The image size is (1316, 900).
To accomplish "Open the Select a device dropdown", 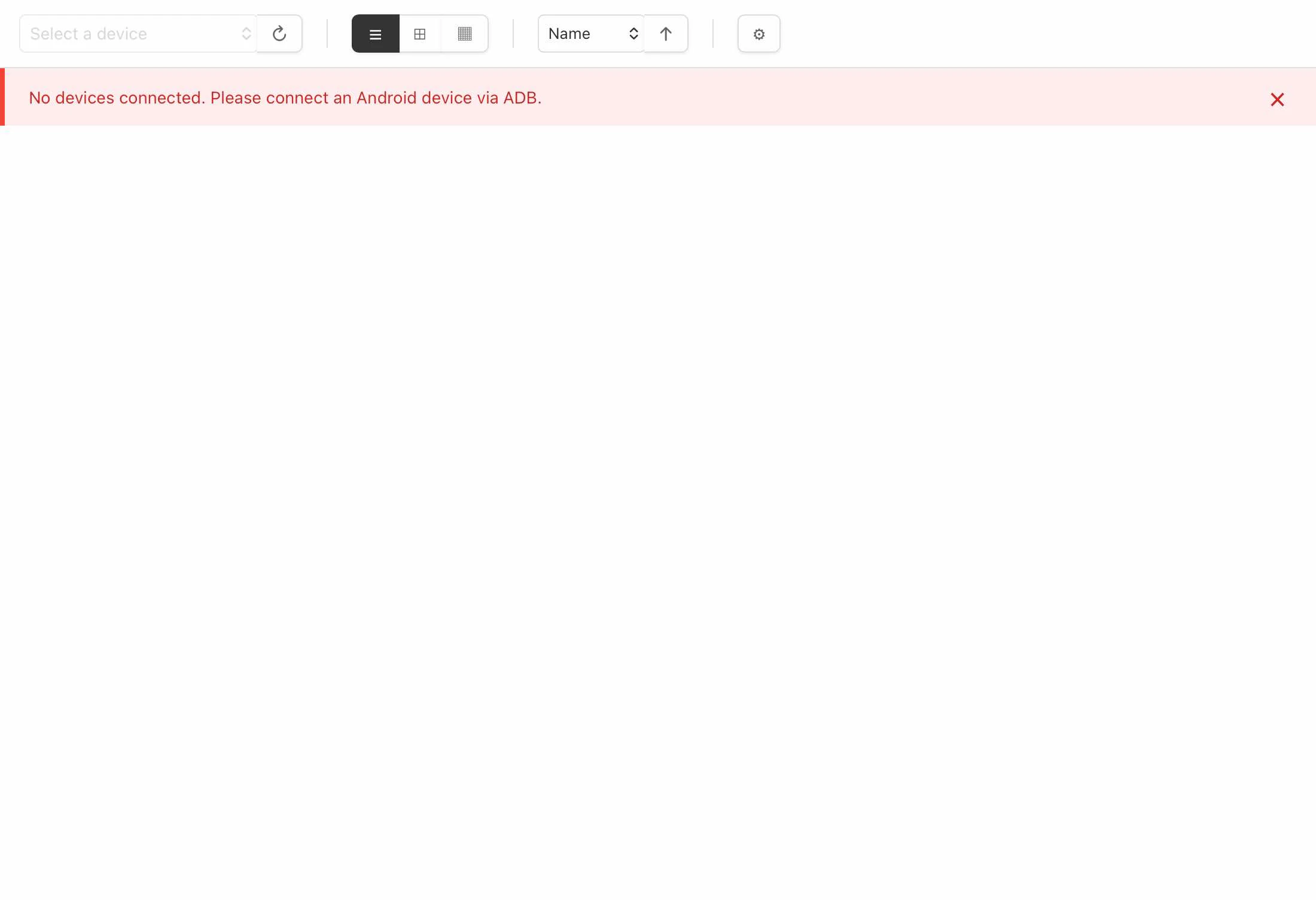I will (x=138, y=34).
